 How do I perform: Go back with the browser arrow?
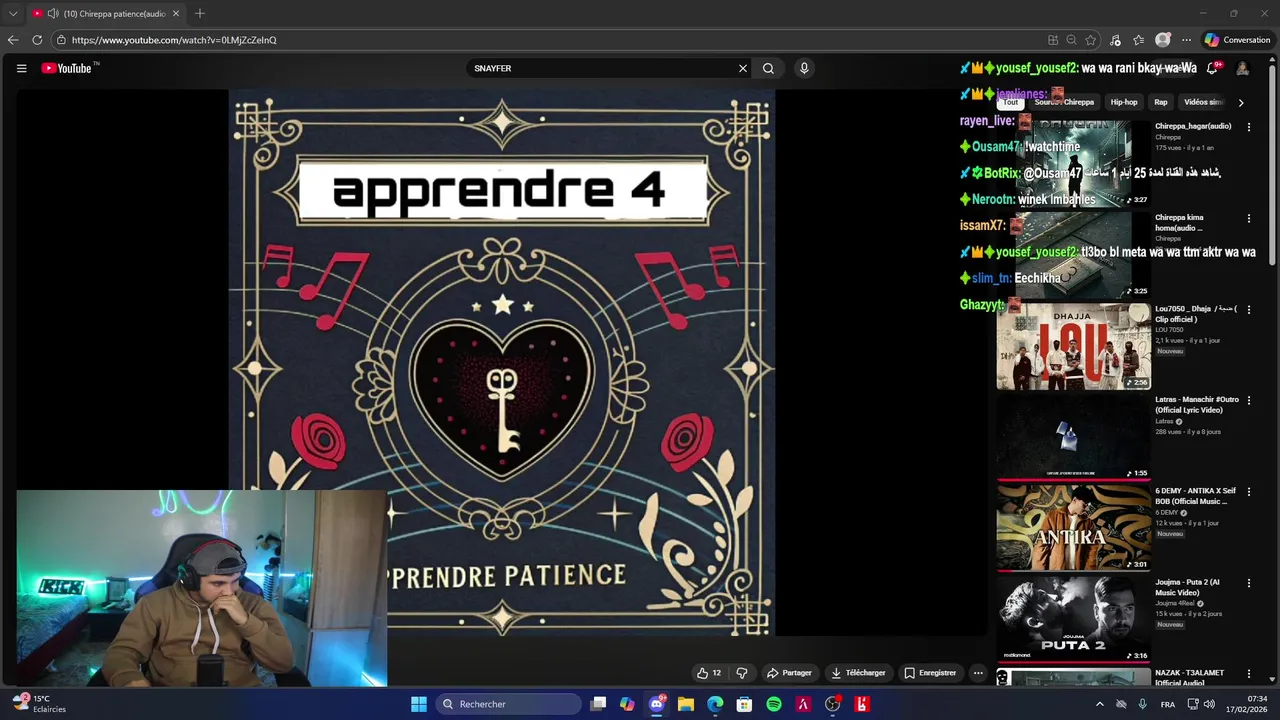pyautogui.click(x=13, y=40)
